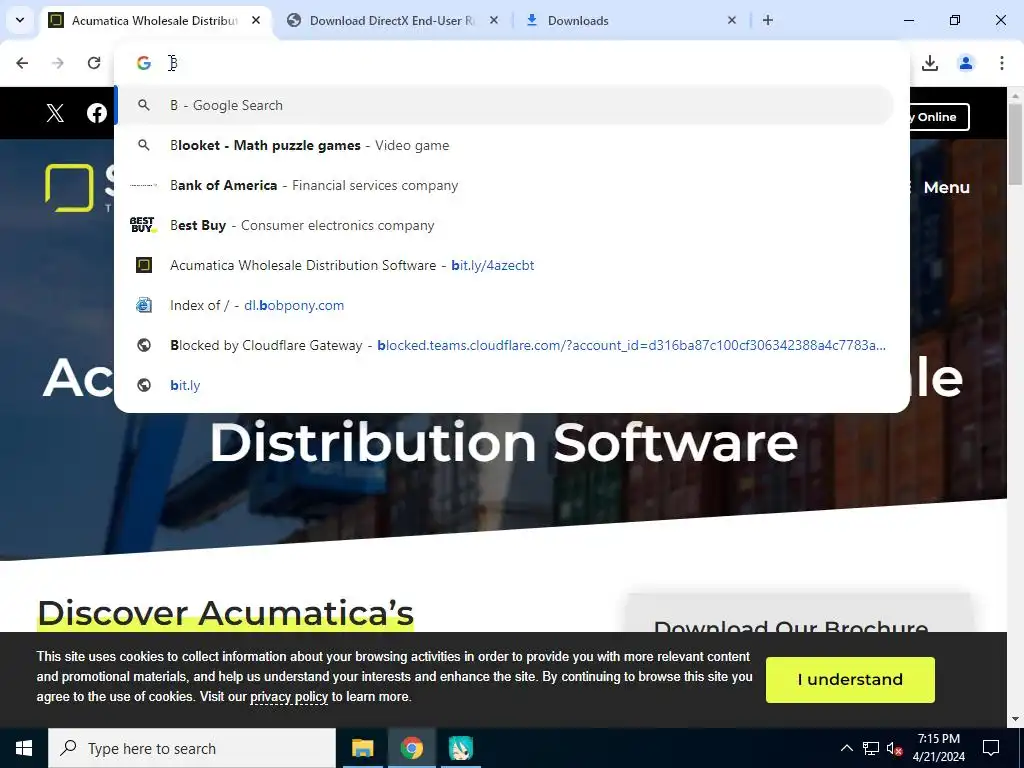The height and width of the screenshot is (768, 1024).
Task: Open the Chrome three-dot menu
Action: point(1002,63)
